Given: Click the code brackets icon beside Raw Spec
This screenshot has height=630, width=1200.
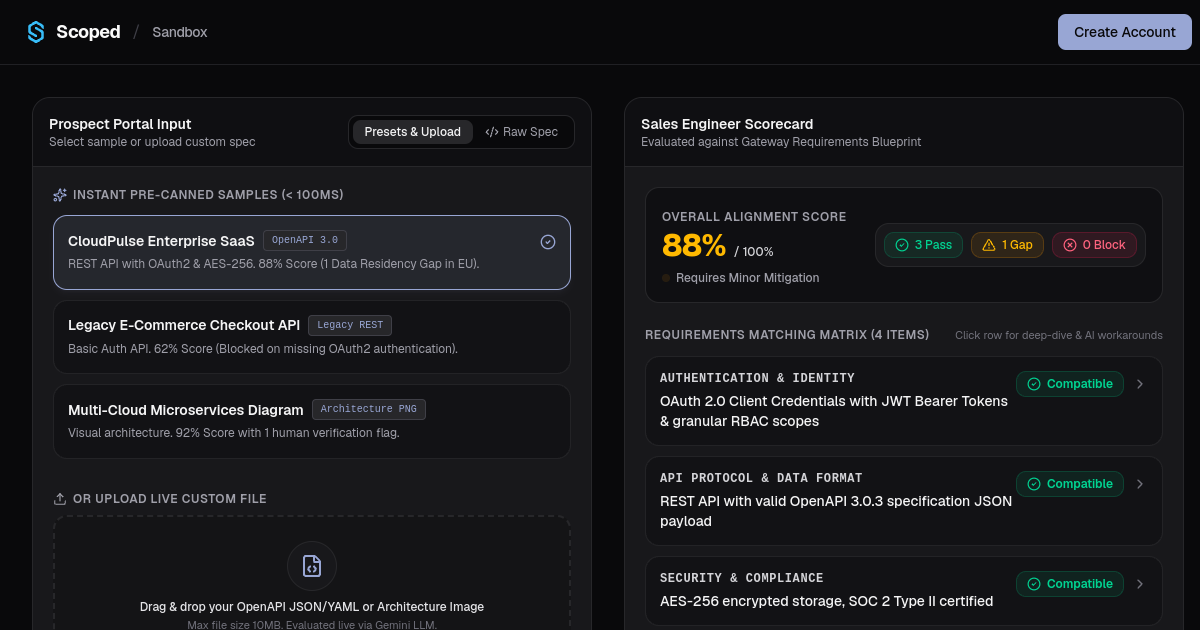Looking at the screenshot, I should [492, 132].
